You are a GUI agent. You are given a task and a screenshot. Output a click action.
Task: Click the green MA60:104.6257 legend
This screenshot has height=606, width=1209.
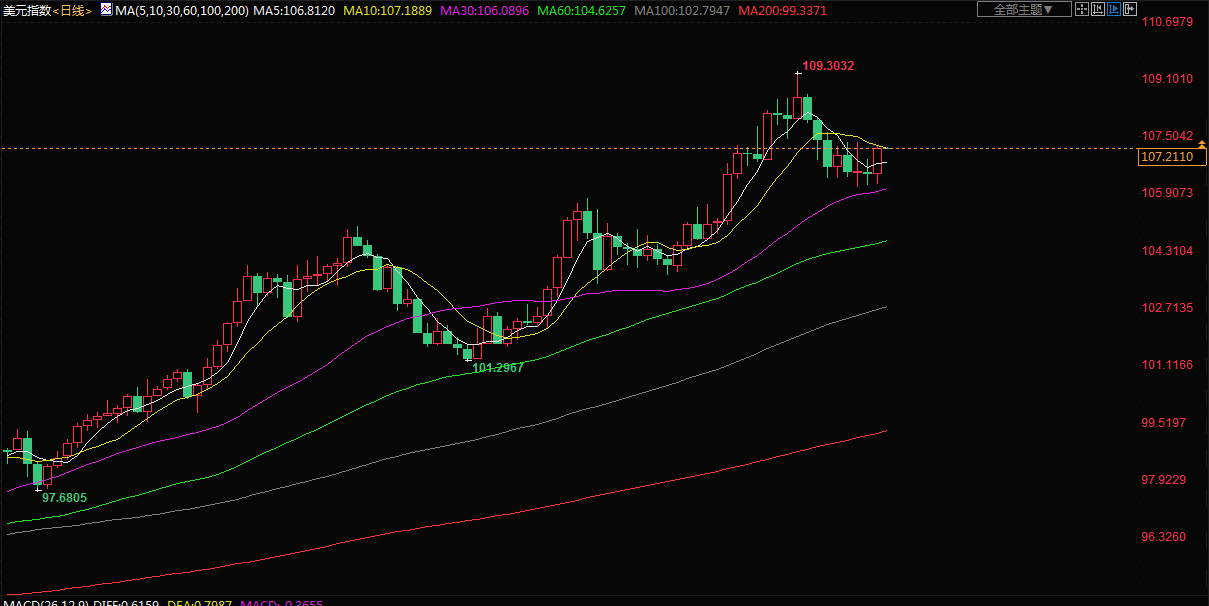pos(581,10)
